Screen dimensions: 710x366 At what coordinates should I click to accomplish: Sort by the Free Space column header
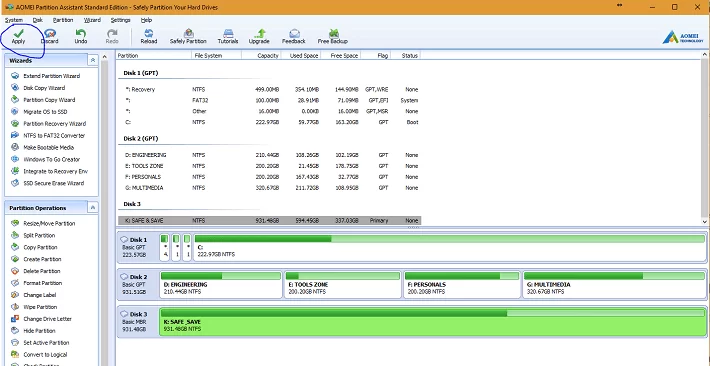(x=341, y=55)
